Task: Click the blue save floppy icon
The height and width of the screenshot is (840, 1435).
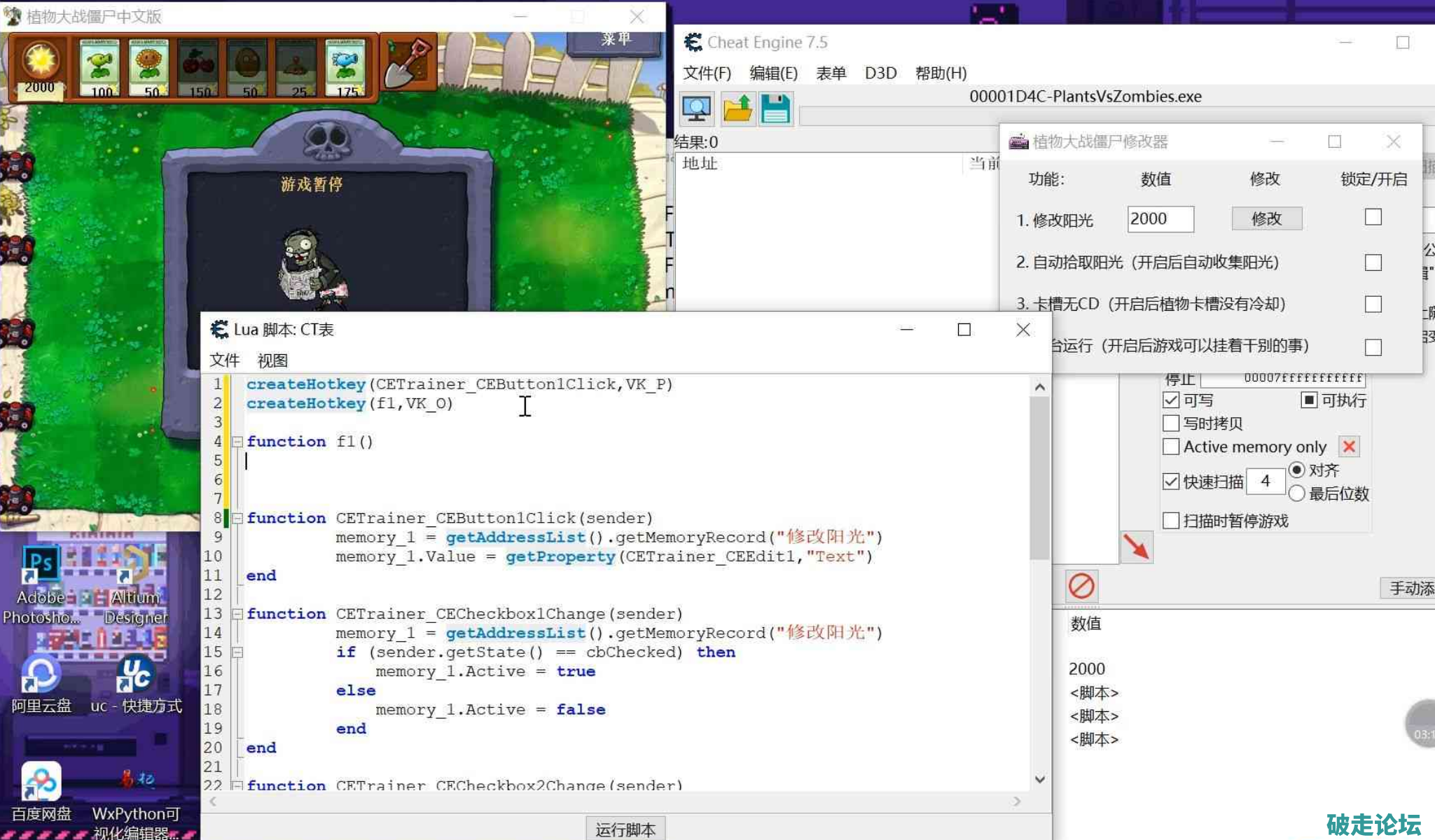Action: (x=775, y=109)
